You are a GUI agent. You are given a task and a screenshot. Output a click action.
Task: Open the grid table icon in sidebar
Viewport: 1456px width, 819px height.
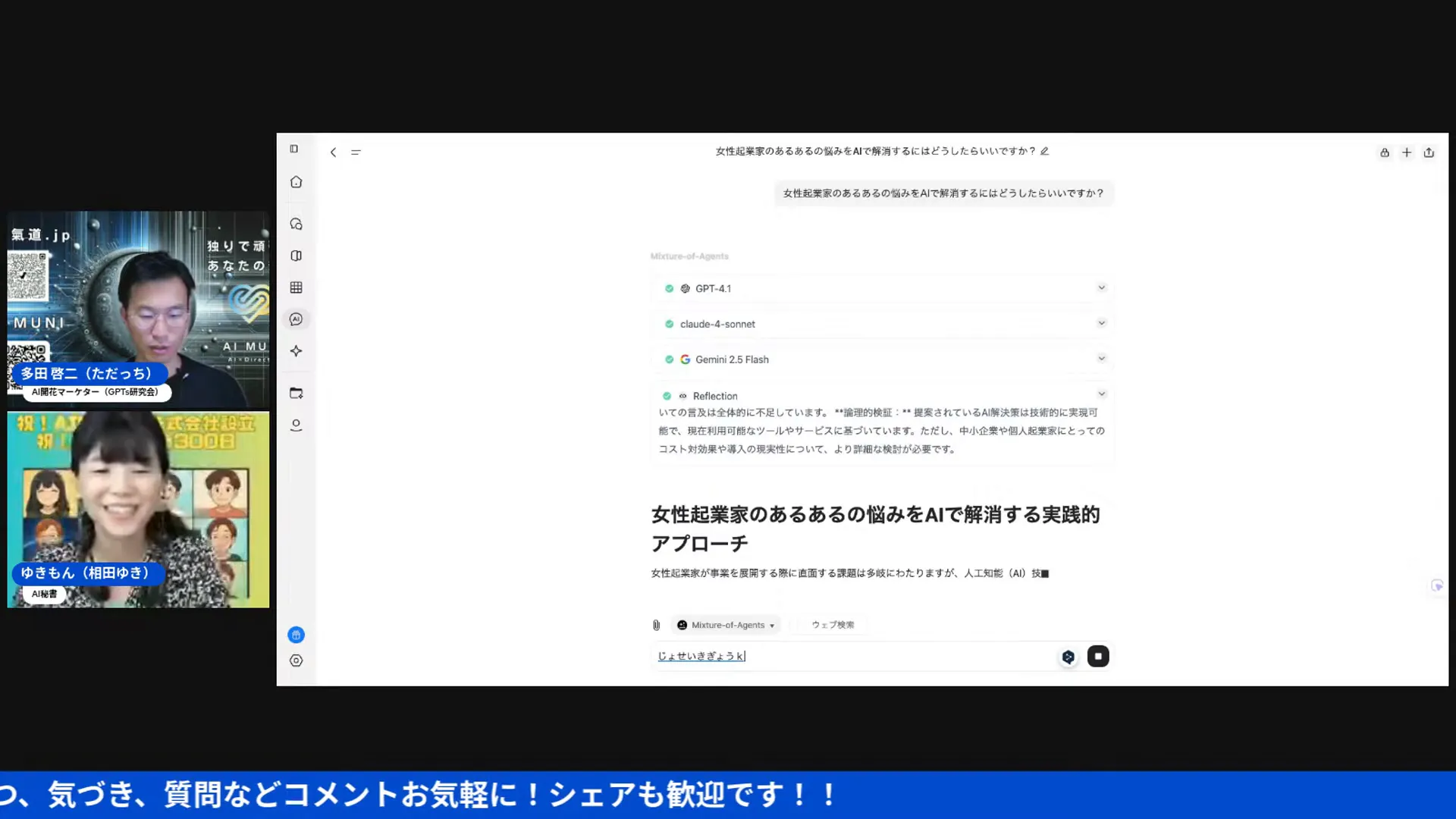coord(297,287)
